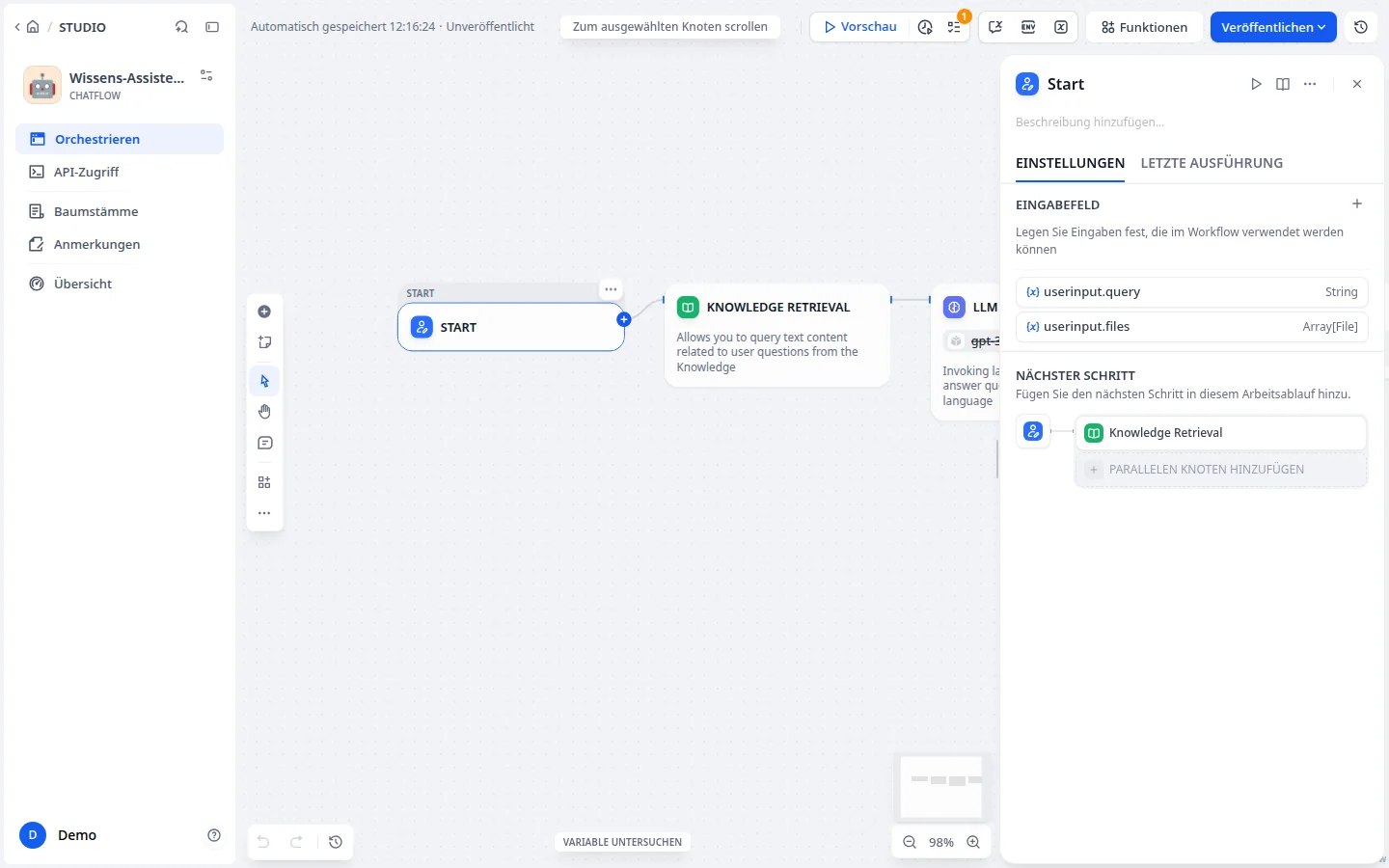Open the help question mark icon

pyautogui.click(x=214, y=835)
